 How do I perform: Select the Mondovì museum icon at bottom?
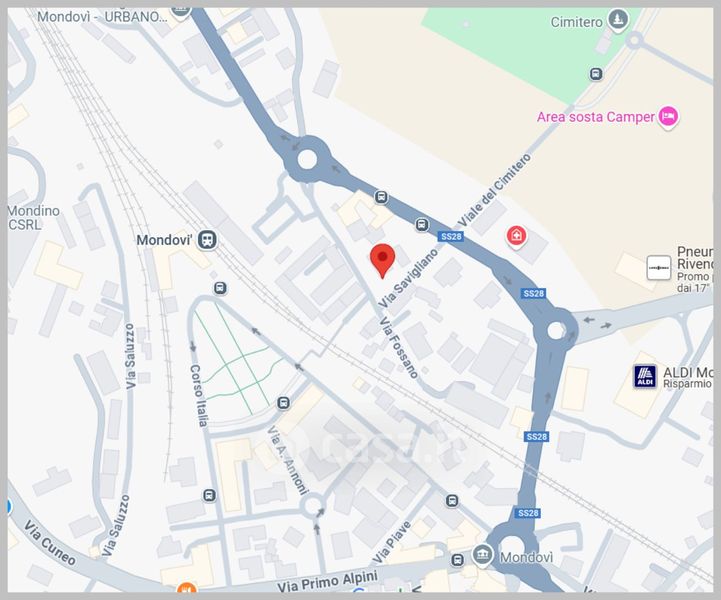click(x=482, y=555)
